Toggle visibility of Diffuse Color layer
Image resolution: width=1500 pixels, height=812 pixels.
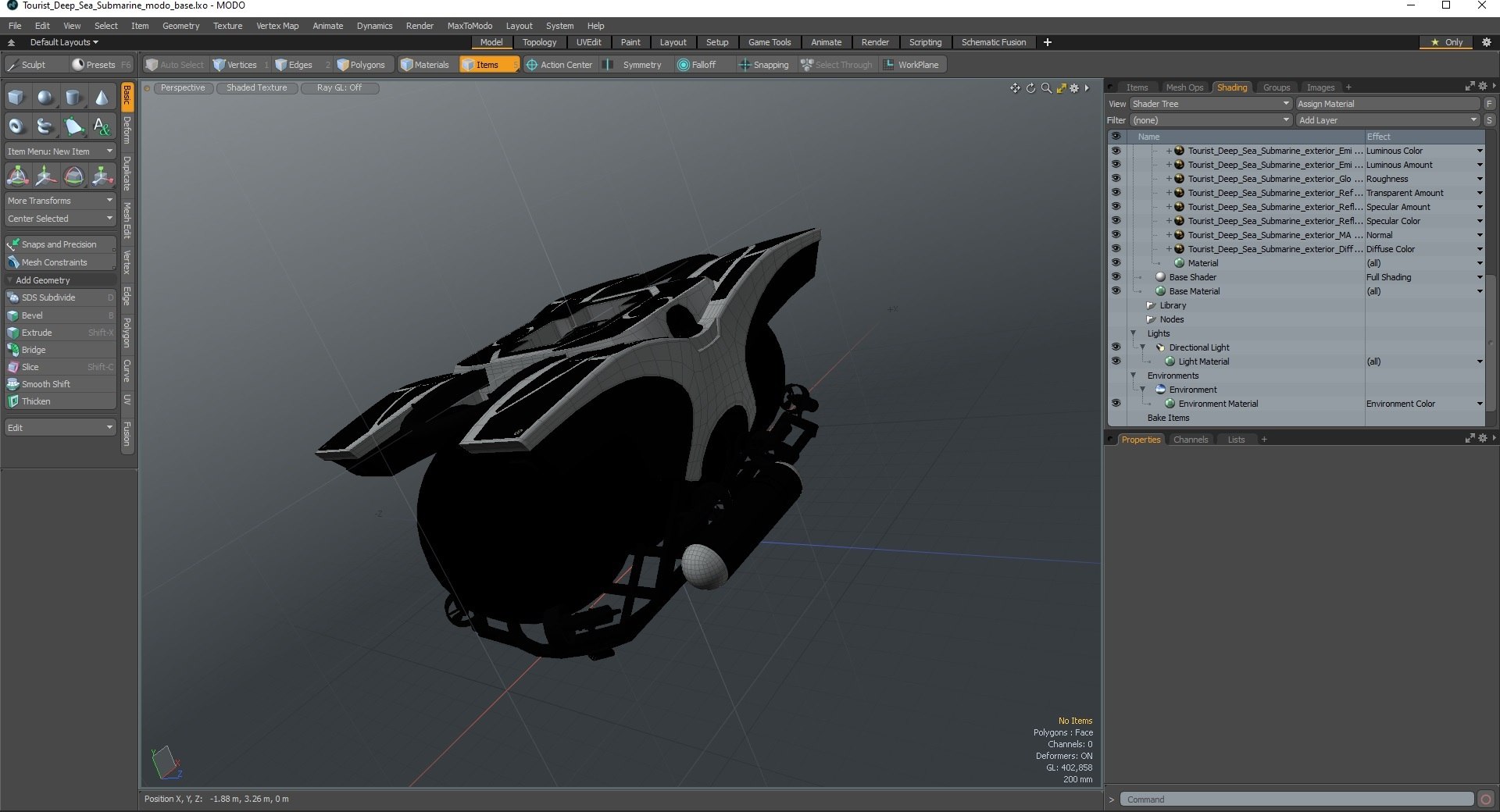pos(1116,249)
